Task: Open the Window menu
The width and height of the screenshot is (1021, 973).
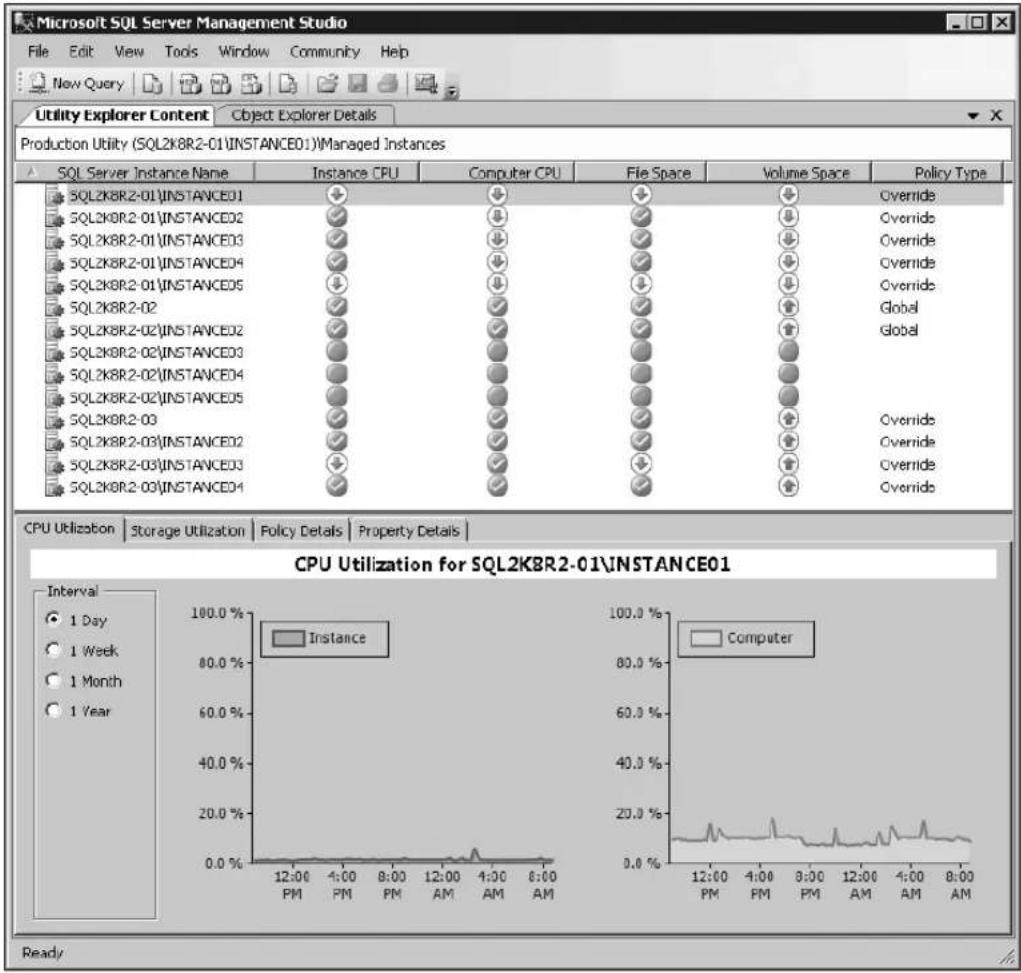Action: click(244, 51)
